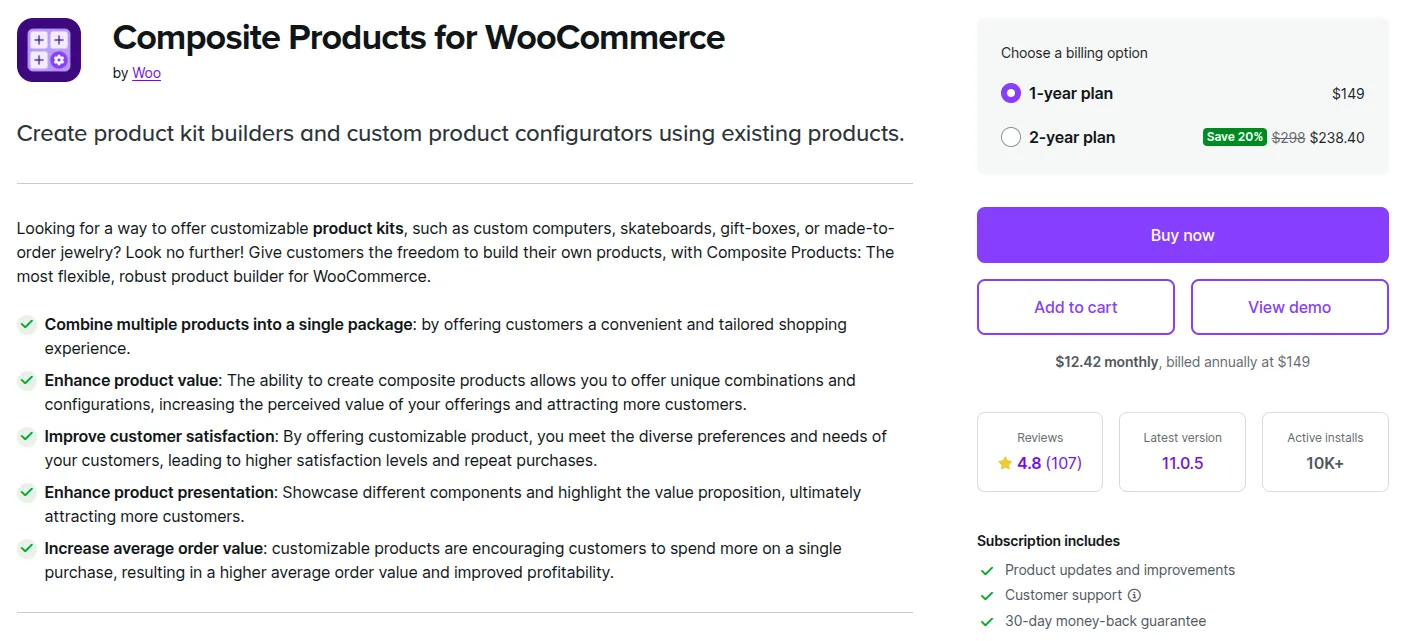Viewport: 1407px width, 641px height.
Task: Click the yellow star rating icon
Action: [x=1005, y=463]
